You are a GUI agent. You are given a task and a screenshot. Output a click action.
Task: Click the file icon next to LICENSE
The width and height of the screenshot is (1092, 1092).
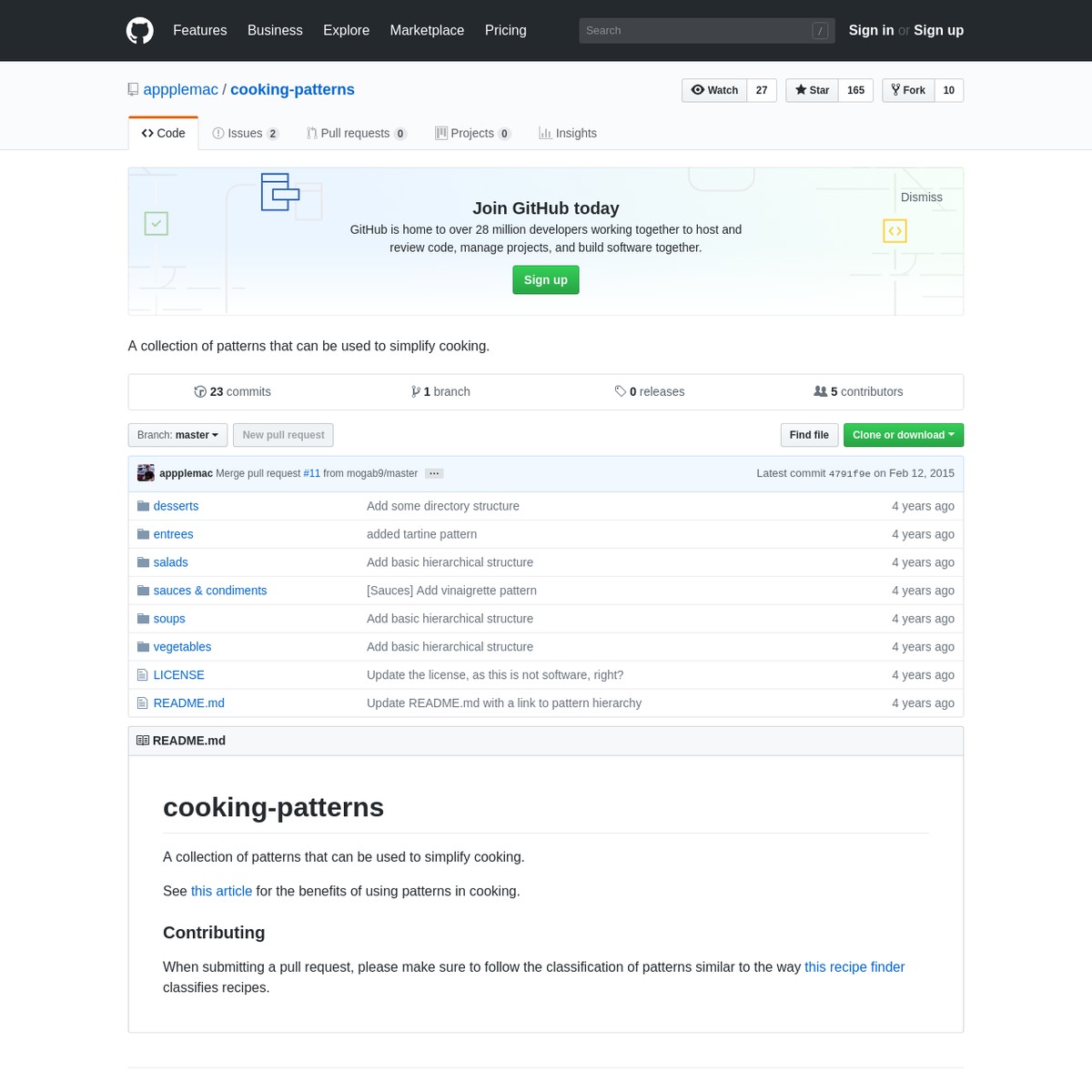click(142, 675)
